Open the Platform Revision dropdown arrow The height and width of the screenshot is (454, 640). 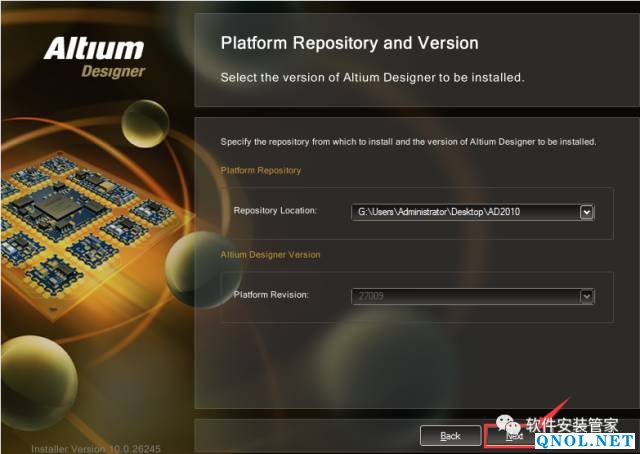(587, 295)
